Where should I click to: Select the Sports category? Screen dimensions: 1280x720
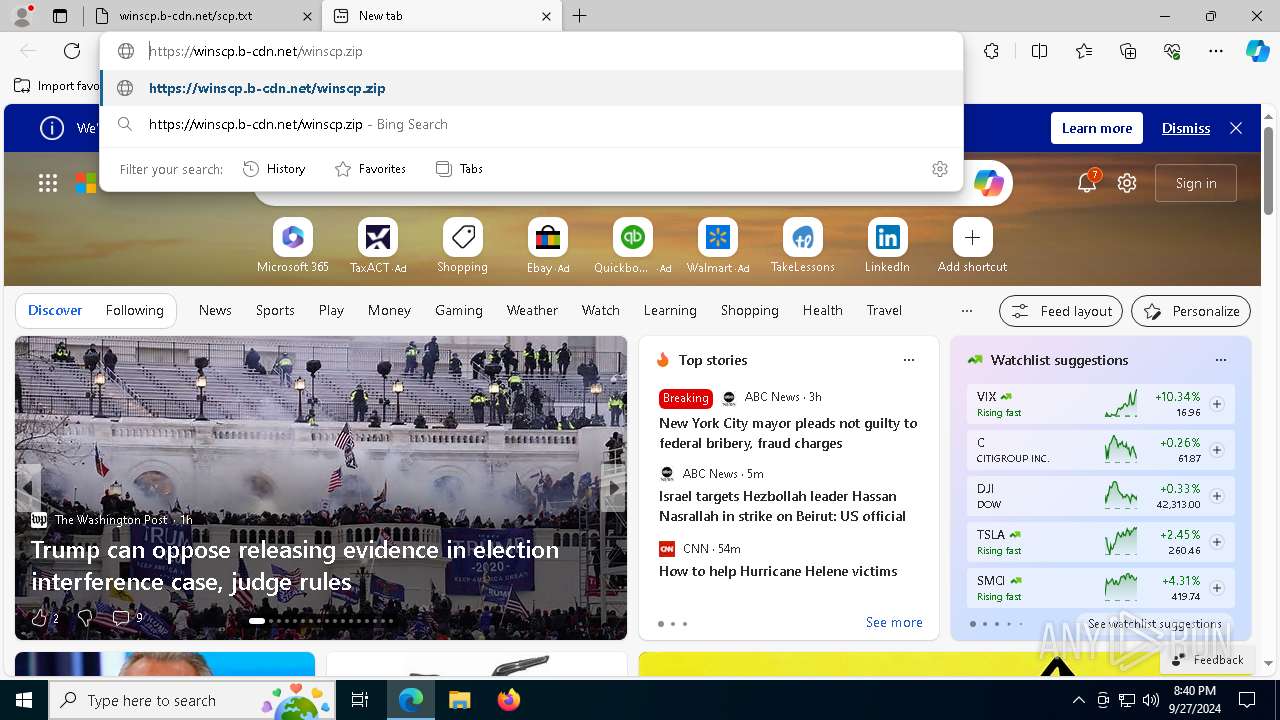(275, 310)
